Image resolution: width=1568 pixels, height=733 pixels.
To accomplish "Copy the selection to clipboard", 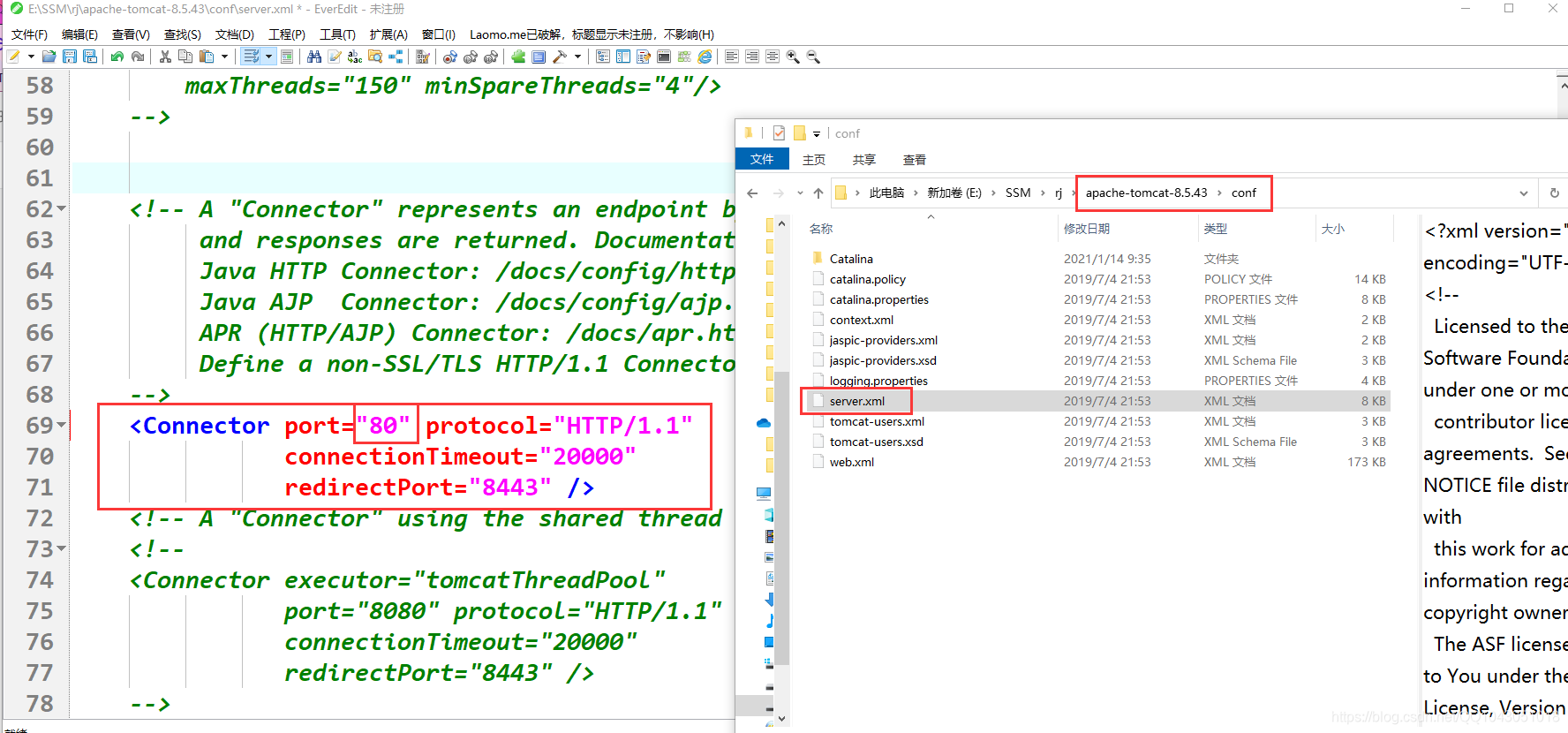I will pyautogui.click(x=185, y=57).
